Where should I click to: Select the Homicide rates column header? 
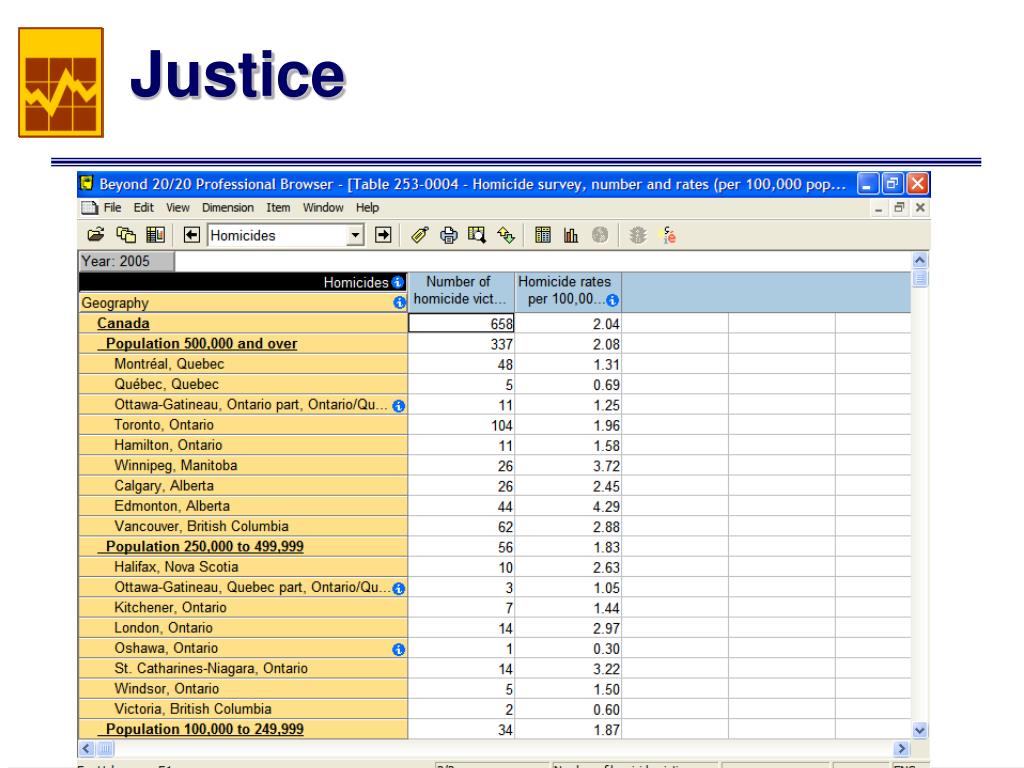568,291
